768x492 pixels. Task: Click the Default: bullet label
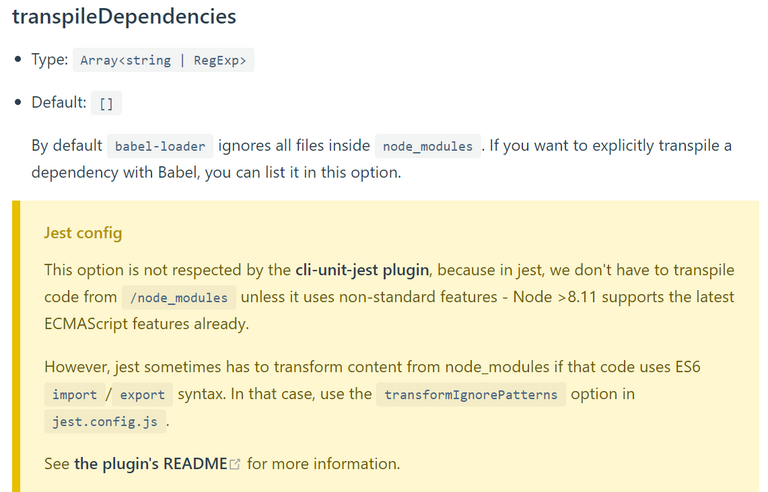(59, 102)
